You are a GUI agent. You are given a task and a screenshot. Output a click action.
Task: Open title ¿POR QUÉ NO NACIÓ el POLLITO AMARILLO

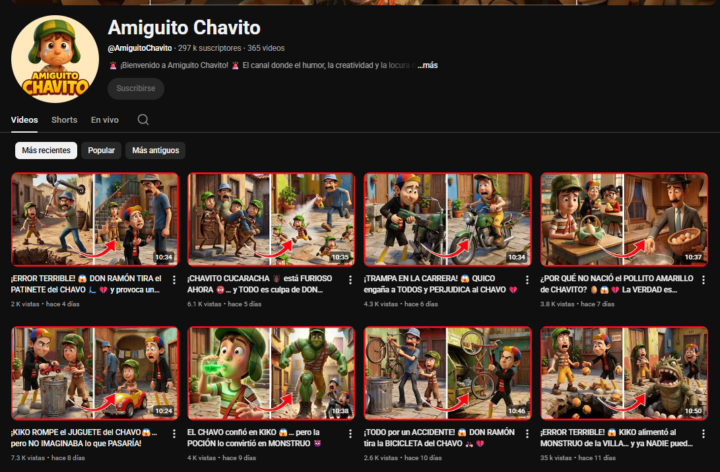tap(617, 284)
